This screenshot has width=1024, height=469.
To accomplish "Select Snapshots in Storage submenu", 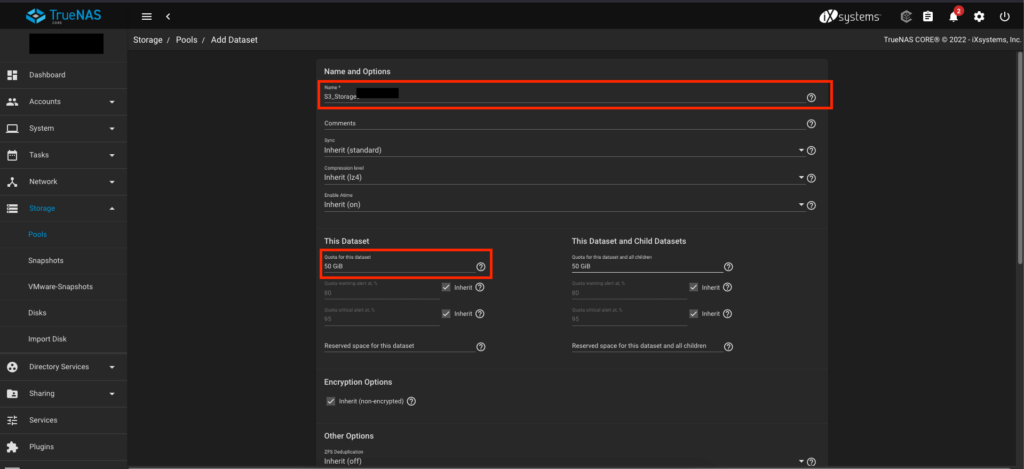I will [46, 261].
